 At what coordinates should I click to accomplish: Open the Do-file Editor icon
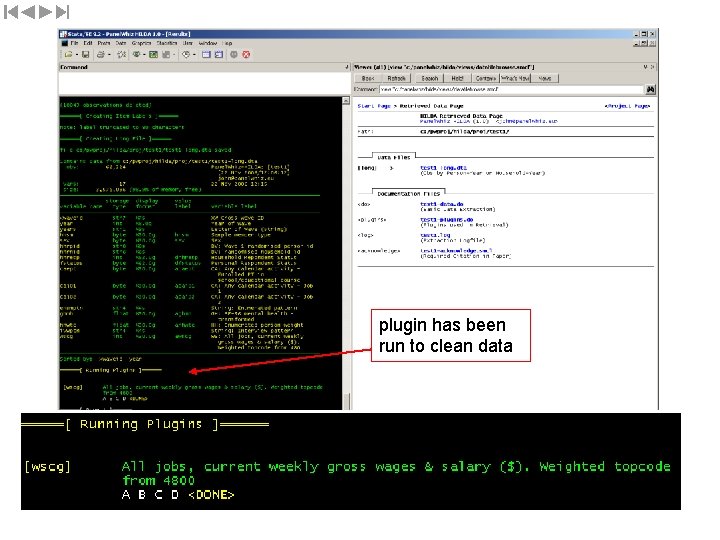coord(186,55)
